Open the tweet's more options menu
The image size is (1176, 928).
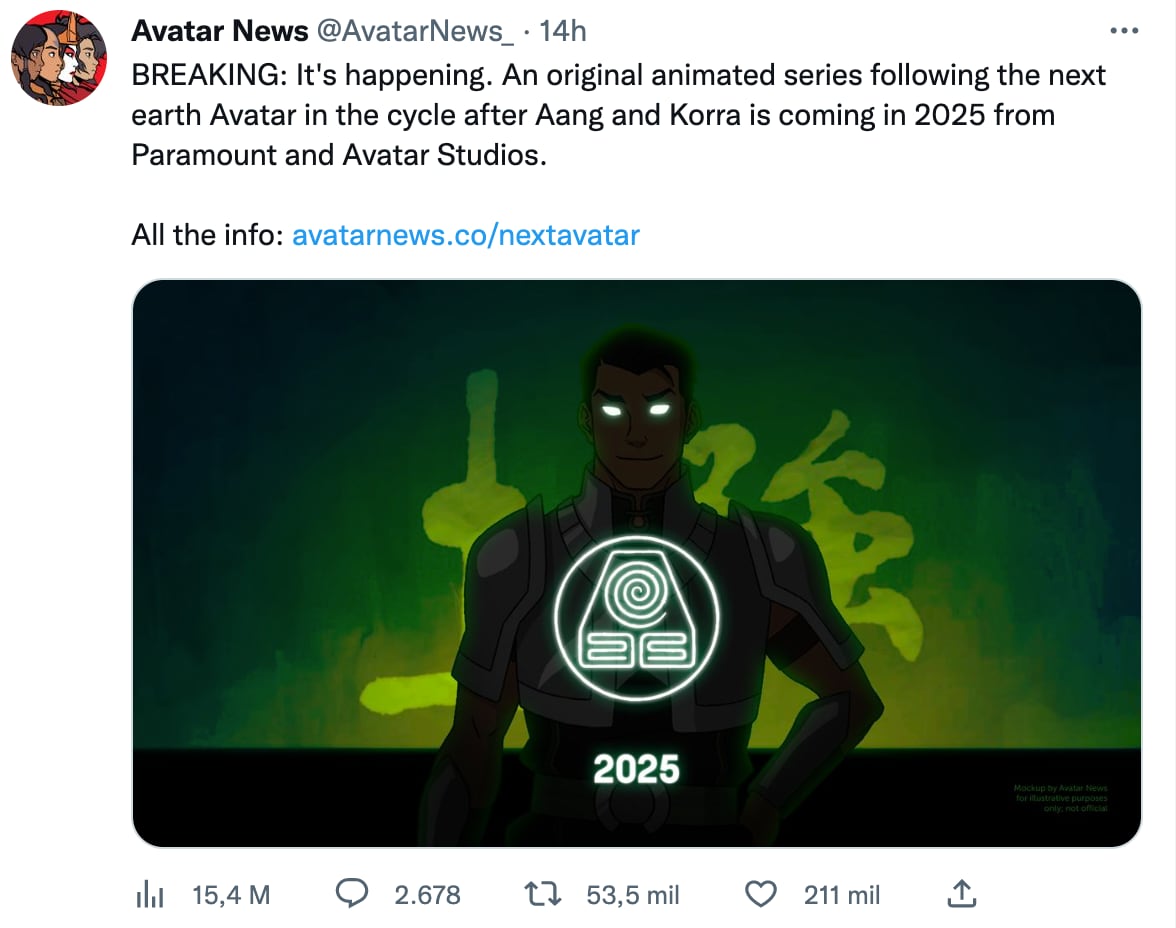[x=1125, y=32]
